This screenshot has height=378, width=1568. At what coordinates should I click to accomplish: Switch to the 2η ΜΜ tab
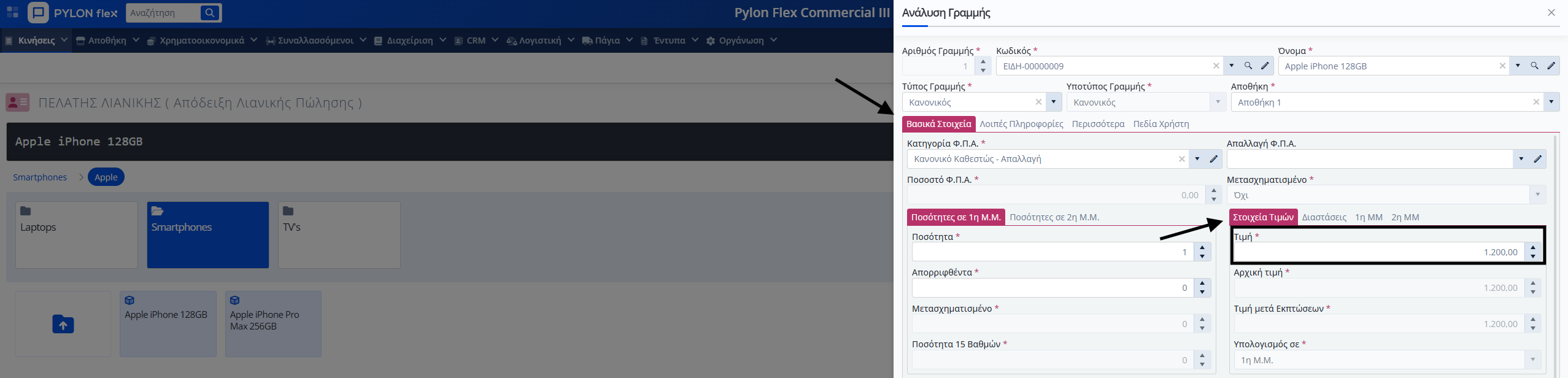click(1405, 217)
